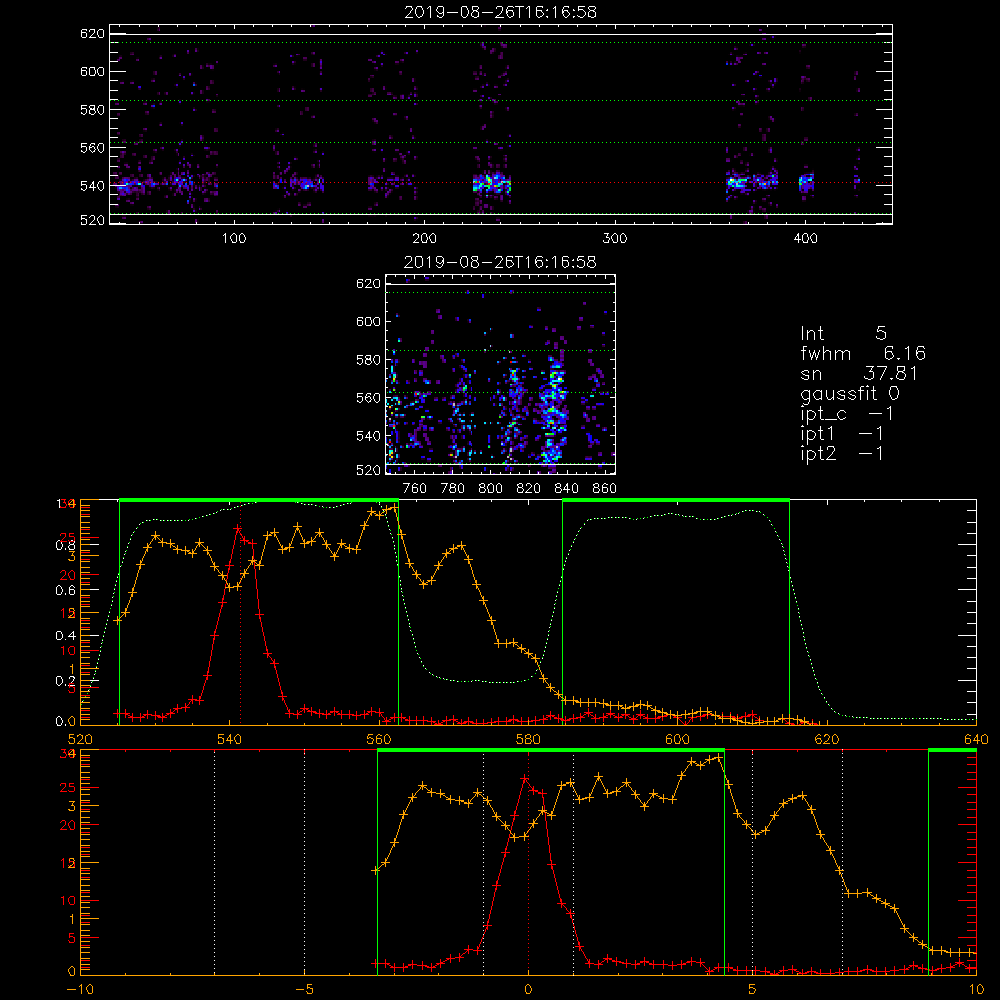Click the bright emission cluster near x=235 in top spectrogram
The width and height of the screenshot is (1000, 1000).
tap(492, 184)
